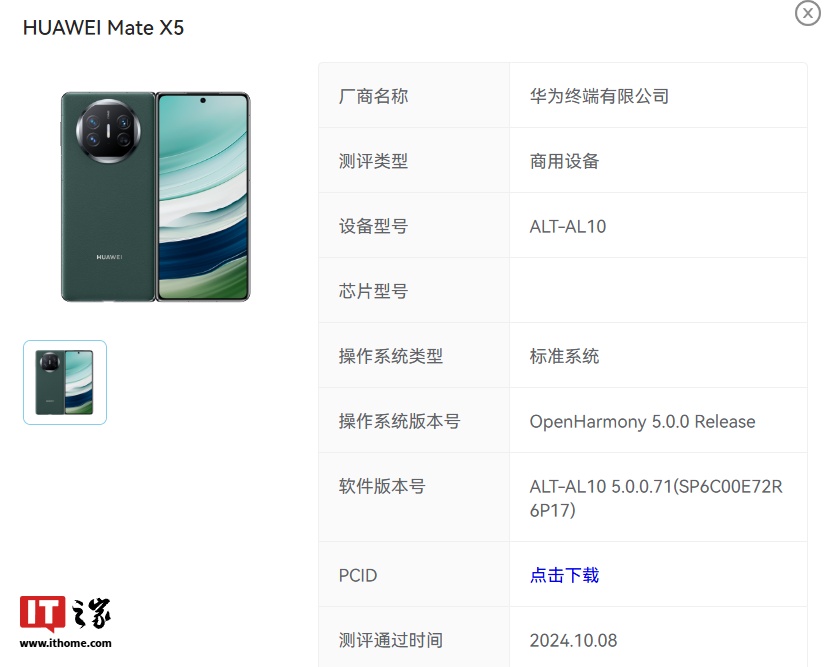Click the 测评类型 label
832x667 pixels.
[x=373, y=161]
